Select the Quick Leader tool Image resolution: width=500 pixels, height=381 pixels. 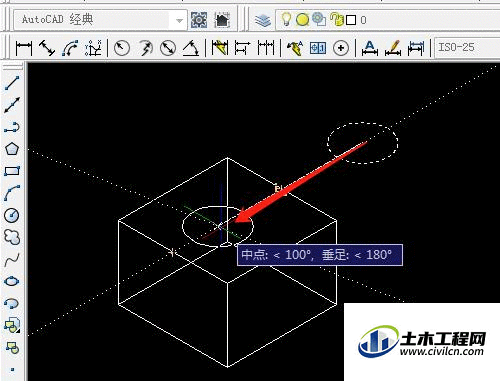coord(295,48)
